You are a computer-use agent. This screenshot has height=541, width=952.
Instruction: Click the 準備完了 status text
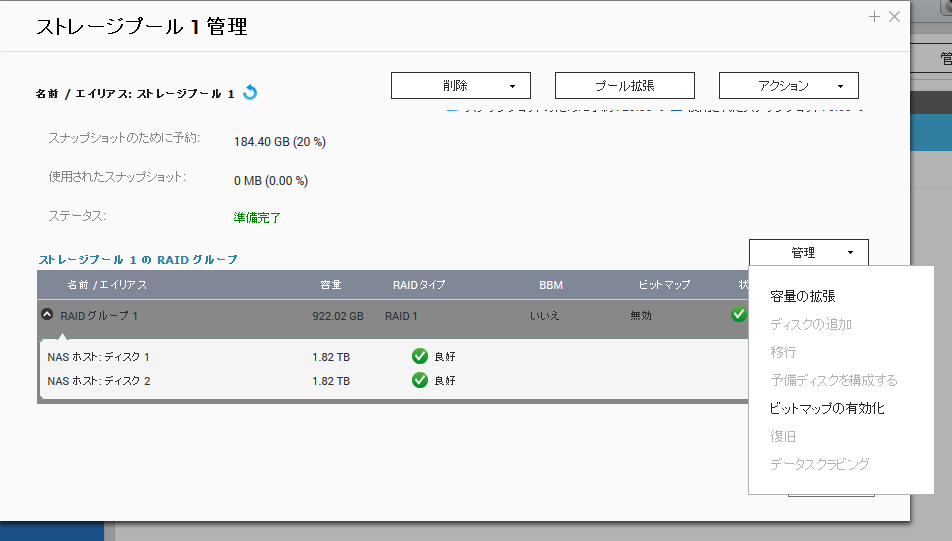257,217
